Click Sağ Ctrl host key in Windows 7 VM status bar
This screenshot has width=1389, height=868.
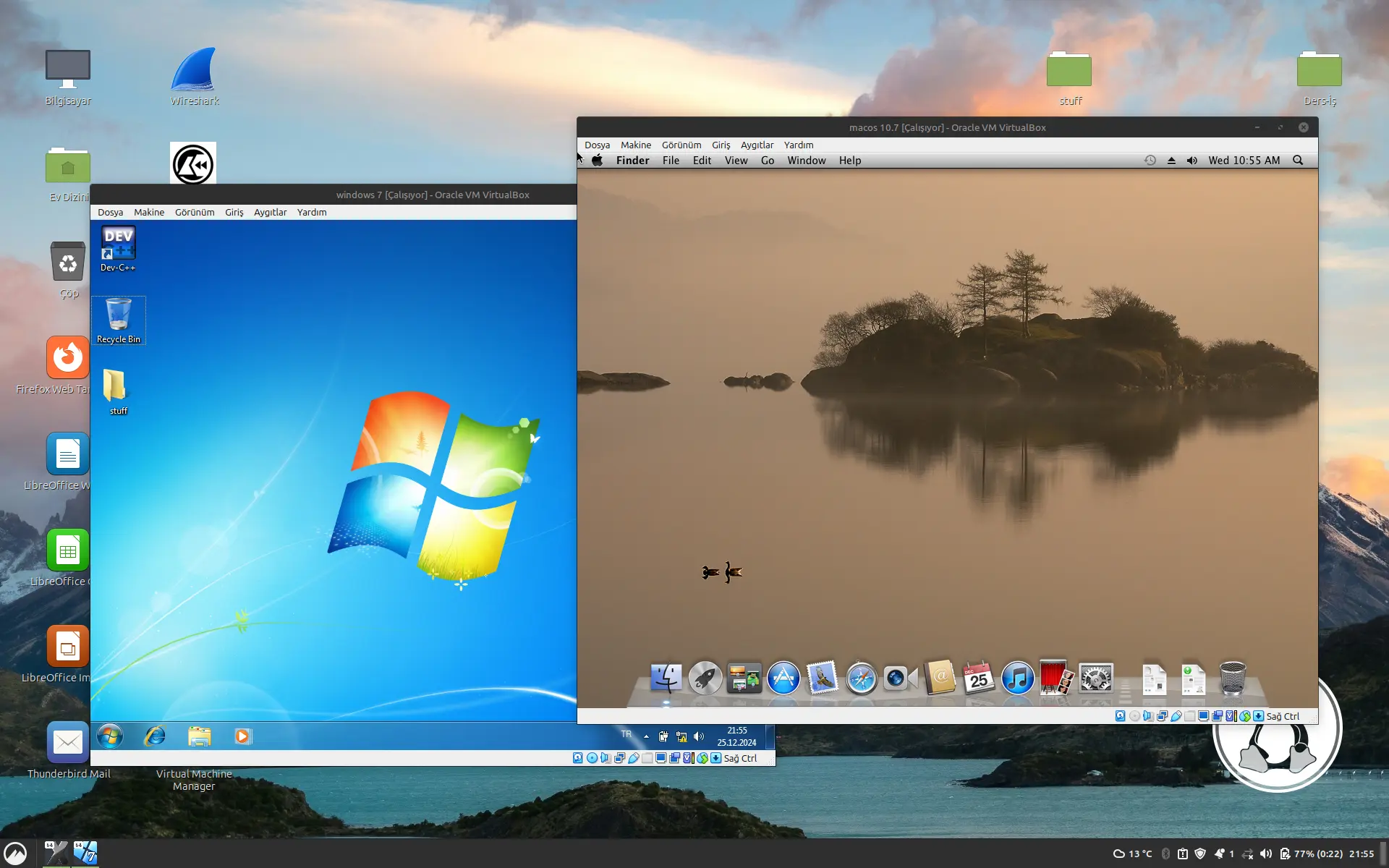coord(740,758)
